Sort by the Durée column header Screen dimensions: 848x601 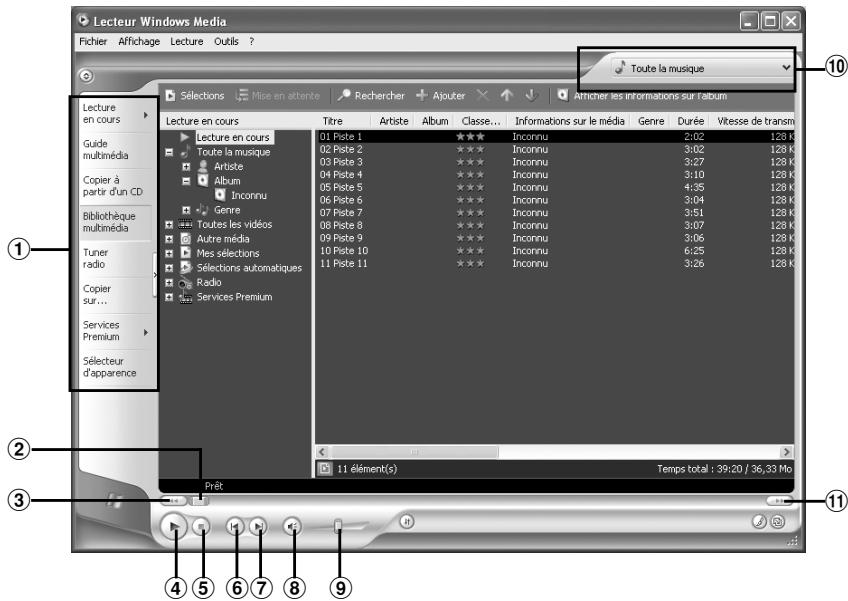[691, 121]
